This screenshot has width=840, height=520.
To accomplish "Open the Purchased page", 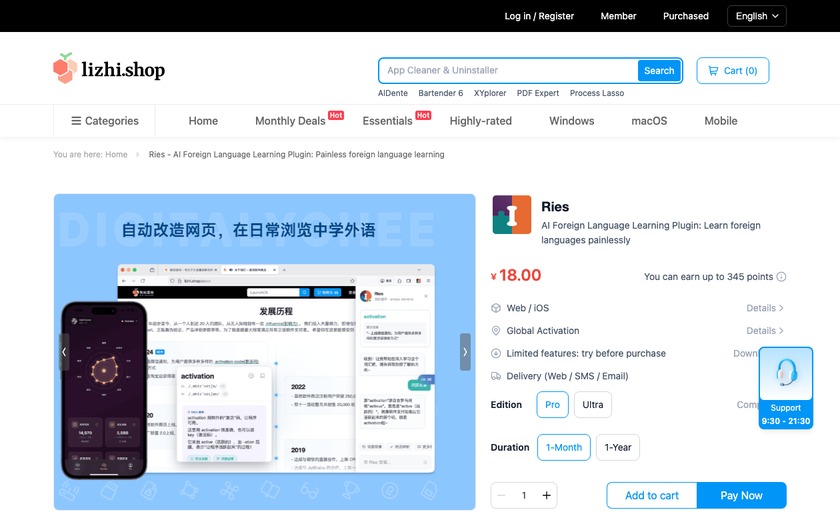I will point(686,16).
